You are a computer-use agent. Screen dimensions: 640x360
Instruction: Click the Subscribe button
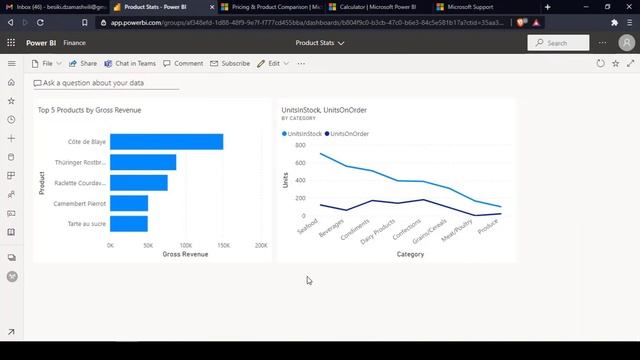(x=230, y=63)
